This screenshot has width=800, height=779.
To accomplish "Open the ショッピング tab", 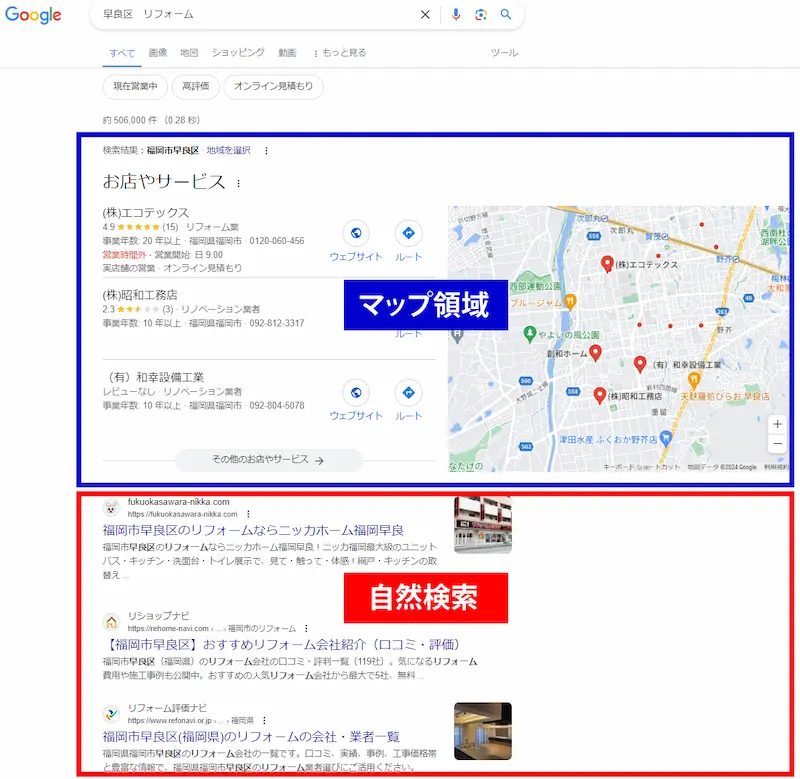I will point(238,53).
